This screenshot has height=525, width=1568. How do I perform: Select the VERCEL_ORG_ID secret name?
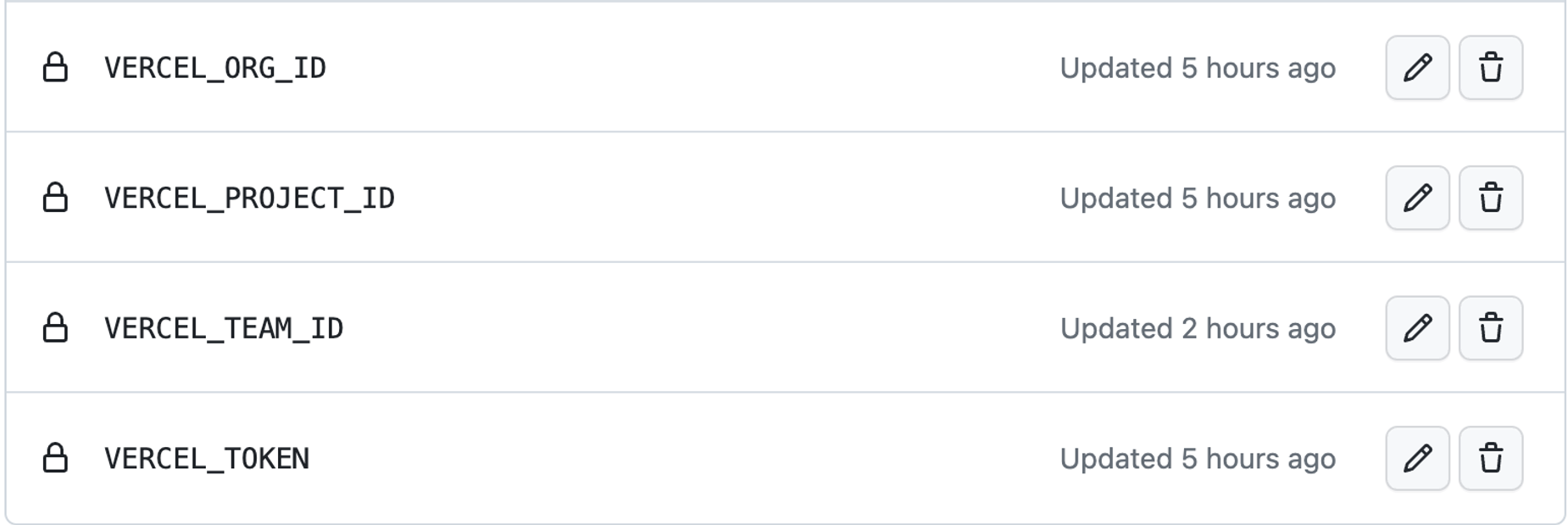215,68
